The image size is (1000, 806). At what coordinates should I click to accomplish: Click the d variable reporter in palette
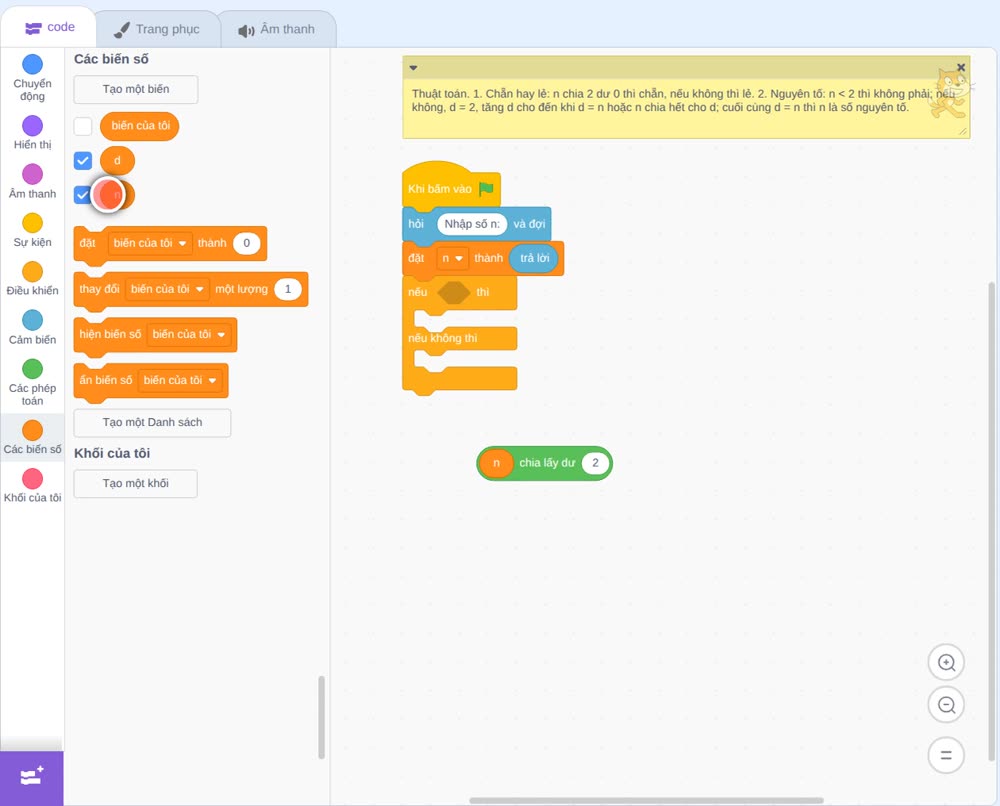tap(117, 161)
